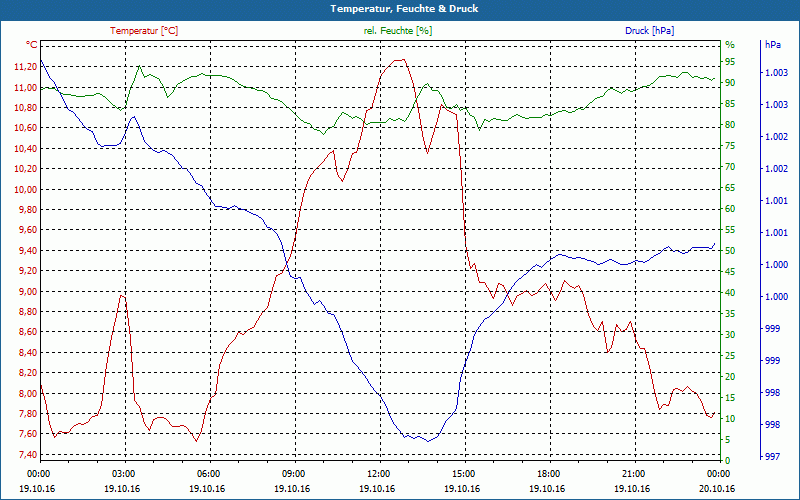The height and width of the screenshot is (500, 800).
Task: Click green humidity axis value '60'
Action: pos(730,209)
